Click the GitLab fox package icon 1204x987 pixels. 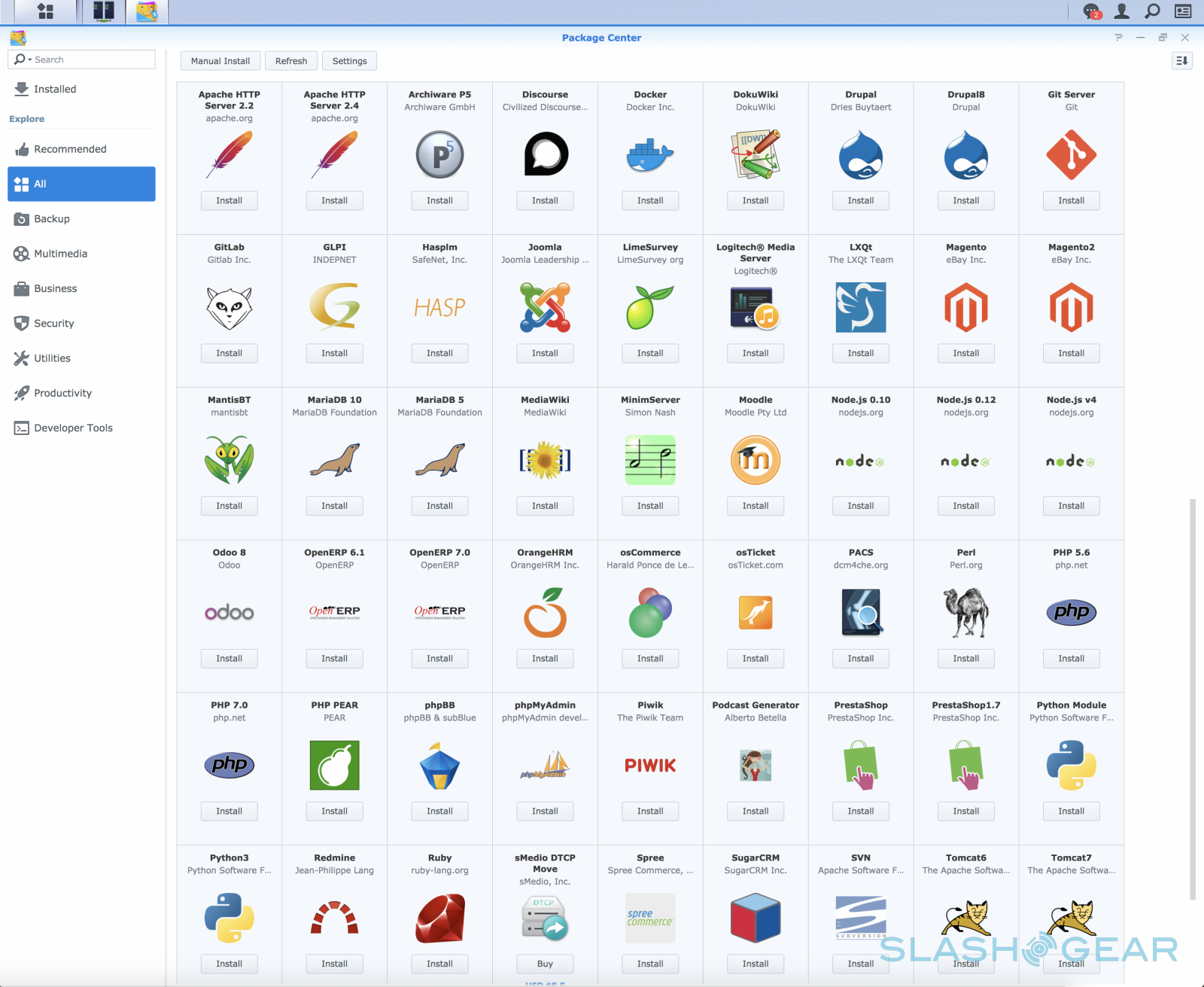point(230,307)
